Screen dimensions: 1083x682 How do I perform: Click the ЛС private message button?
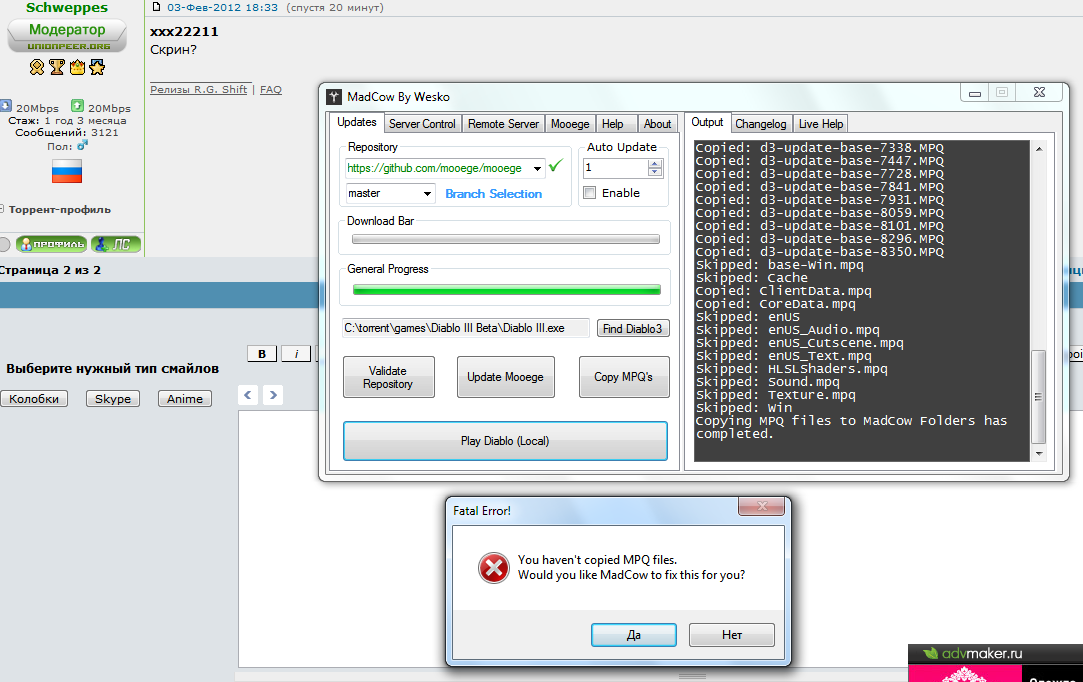pyautogui.click(x=116, y=244)
